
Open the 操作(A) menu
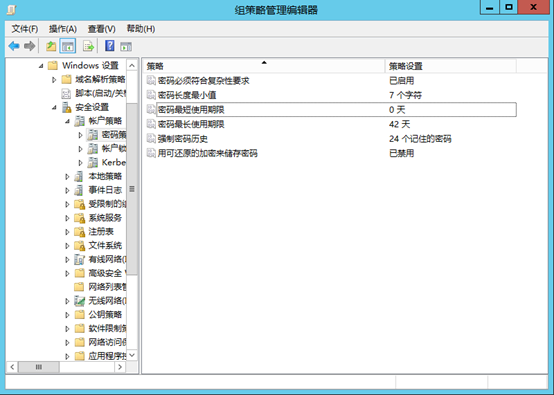coord(63,29)
